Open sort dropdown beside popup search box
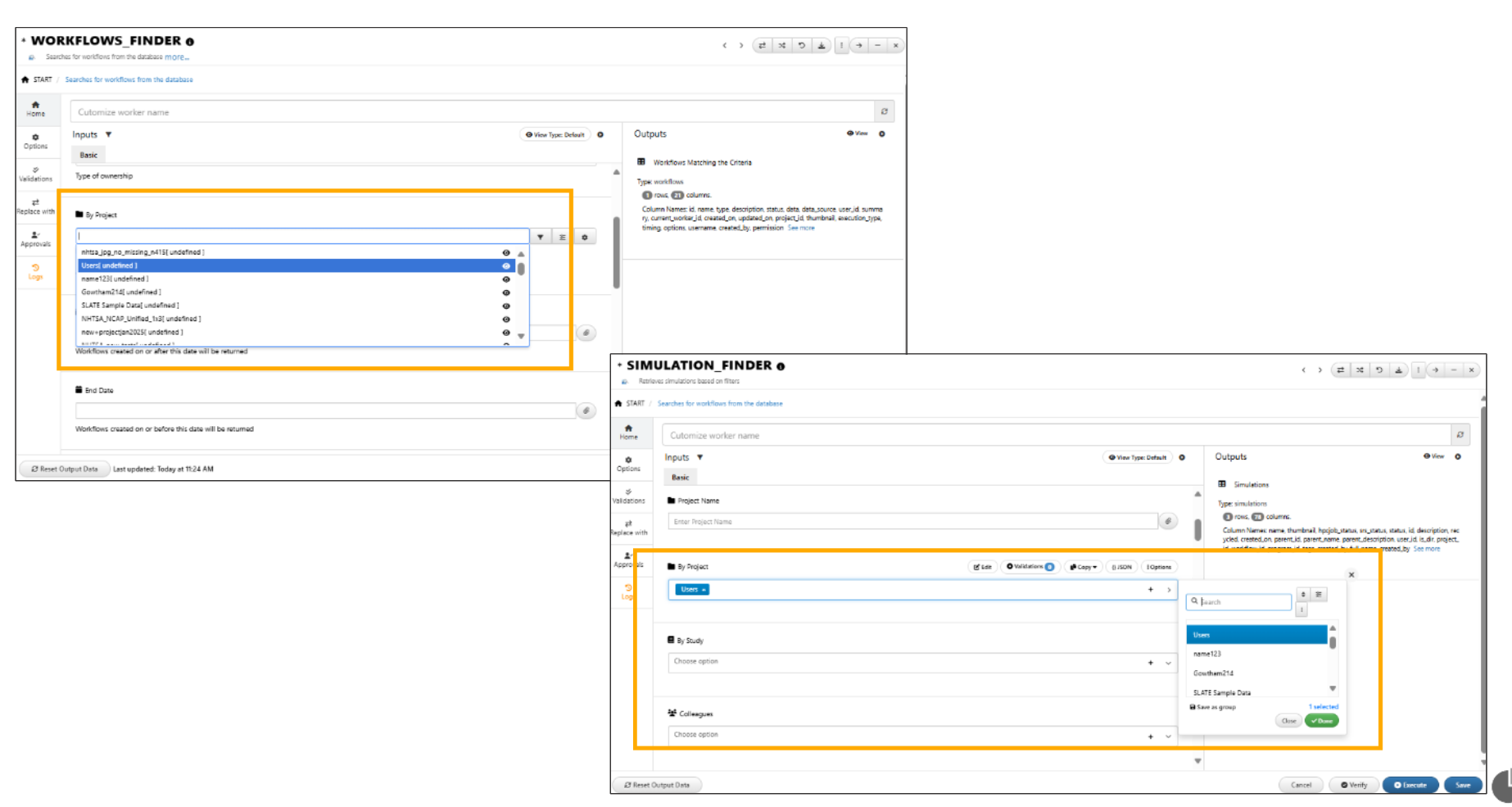 click(x=1303, y=595)
